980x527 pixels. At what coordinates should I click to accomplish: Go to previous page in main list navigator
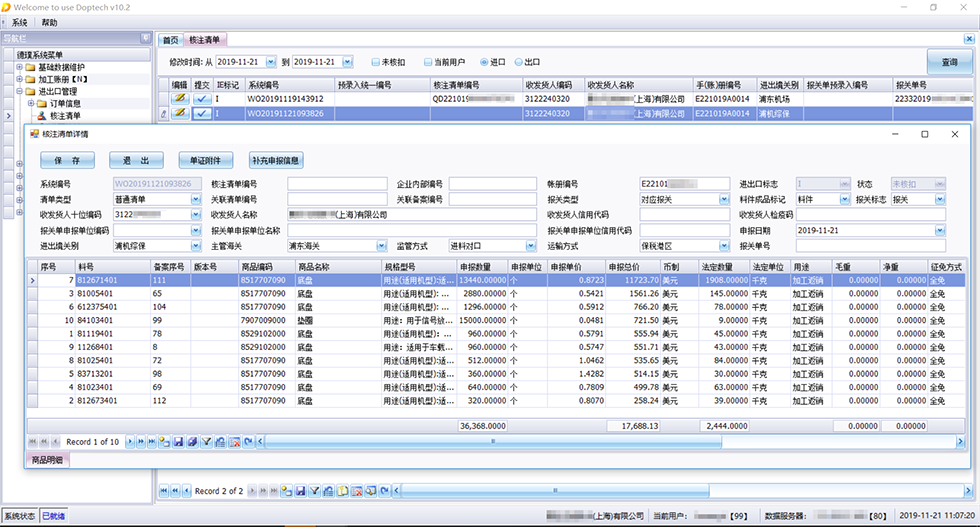(175, 491)
